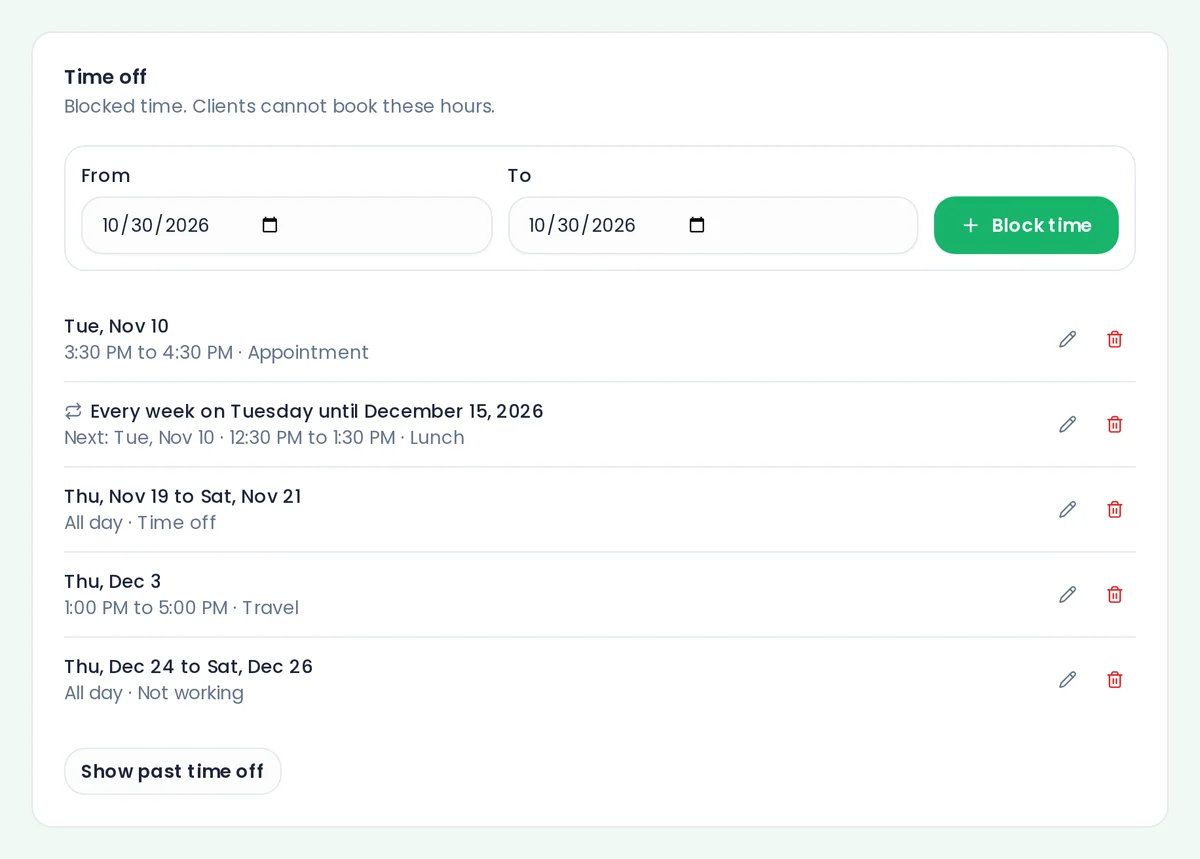Edit the weekly Tuesday Lunch block
Image resolution: width=1200 pixels, height=859 pixels.
point(1067,424)
